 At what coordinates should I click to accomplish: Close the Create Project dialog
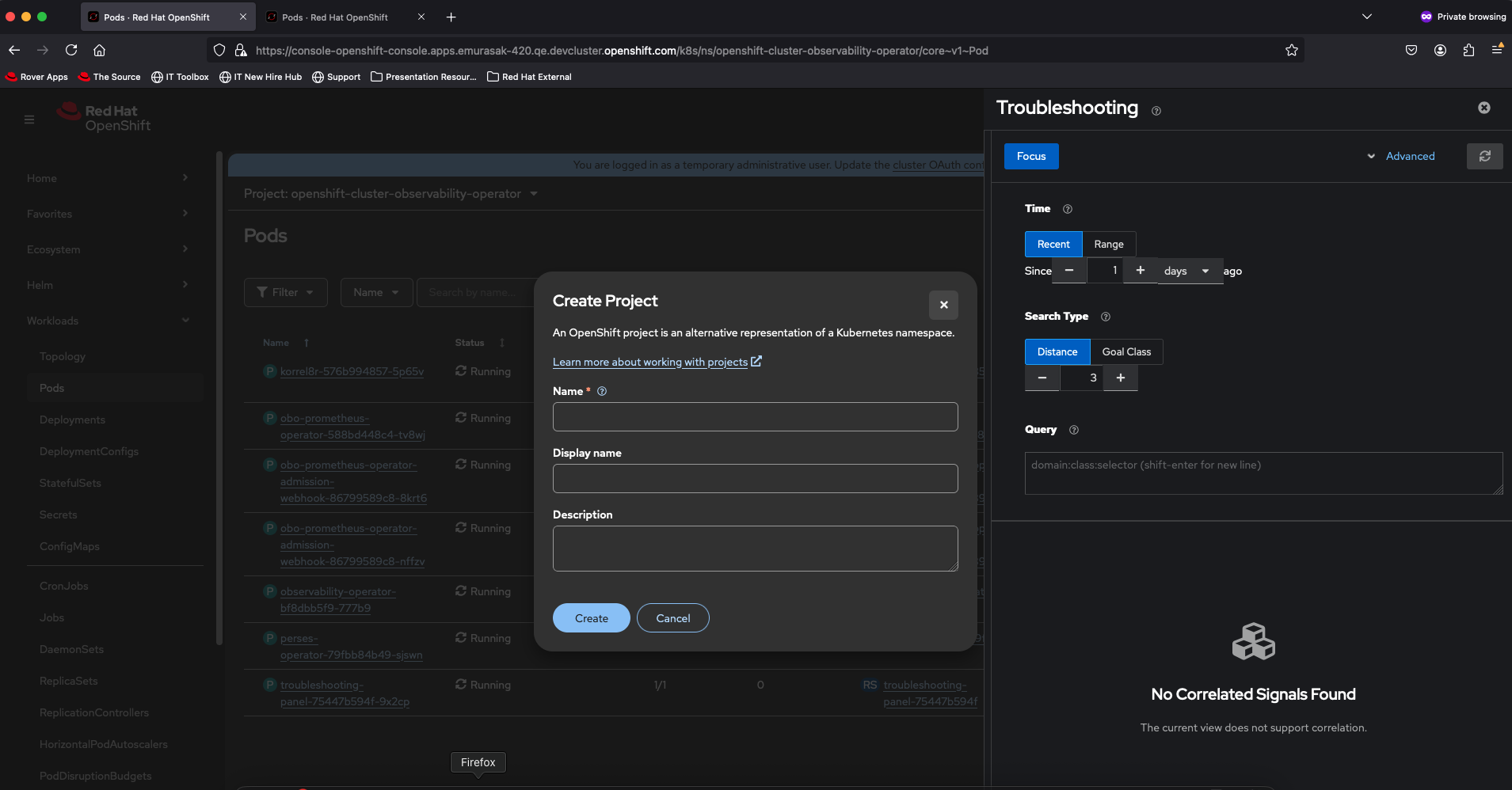click(x=943, y=305)
